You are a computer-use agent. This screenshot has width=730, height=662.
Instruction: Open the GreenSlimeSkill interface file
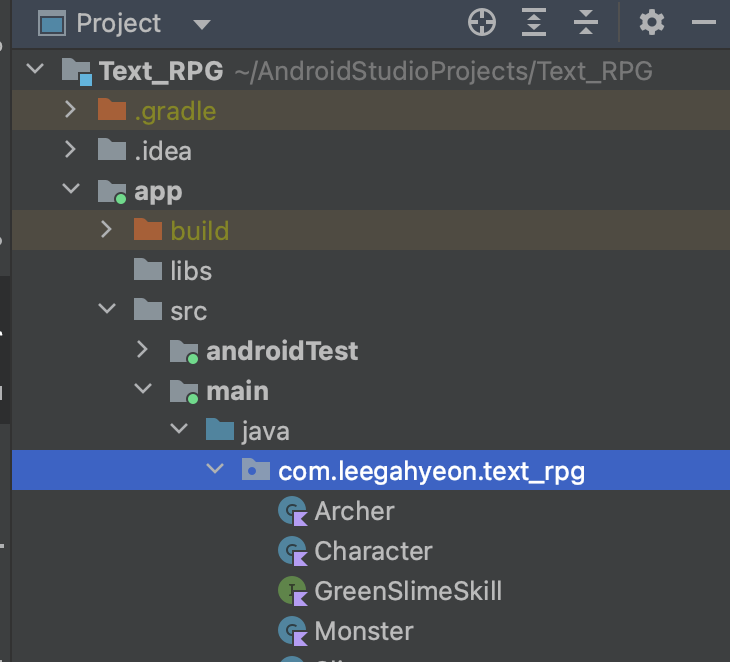(x=408, y=591)
